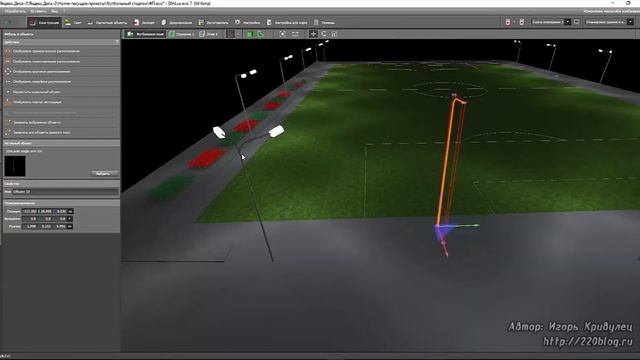Click the Активный объект section header
The width and height of the screenshot is (640, 360).
pyautogui.click(x=61, y=143)
